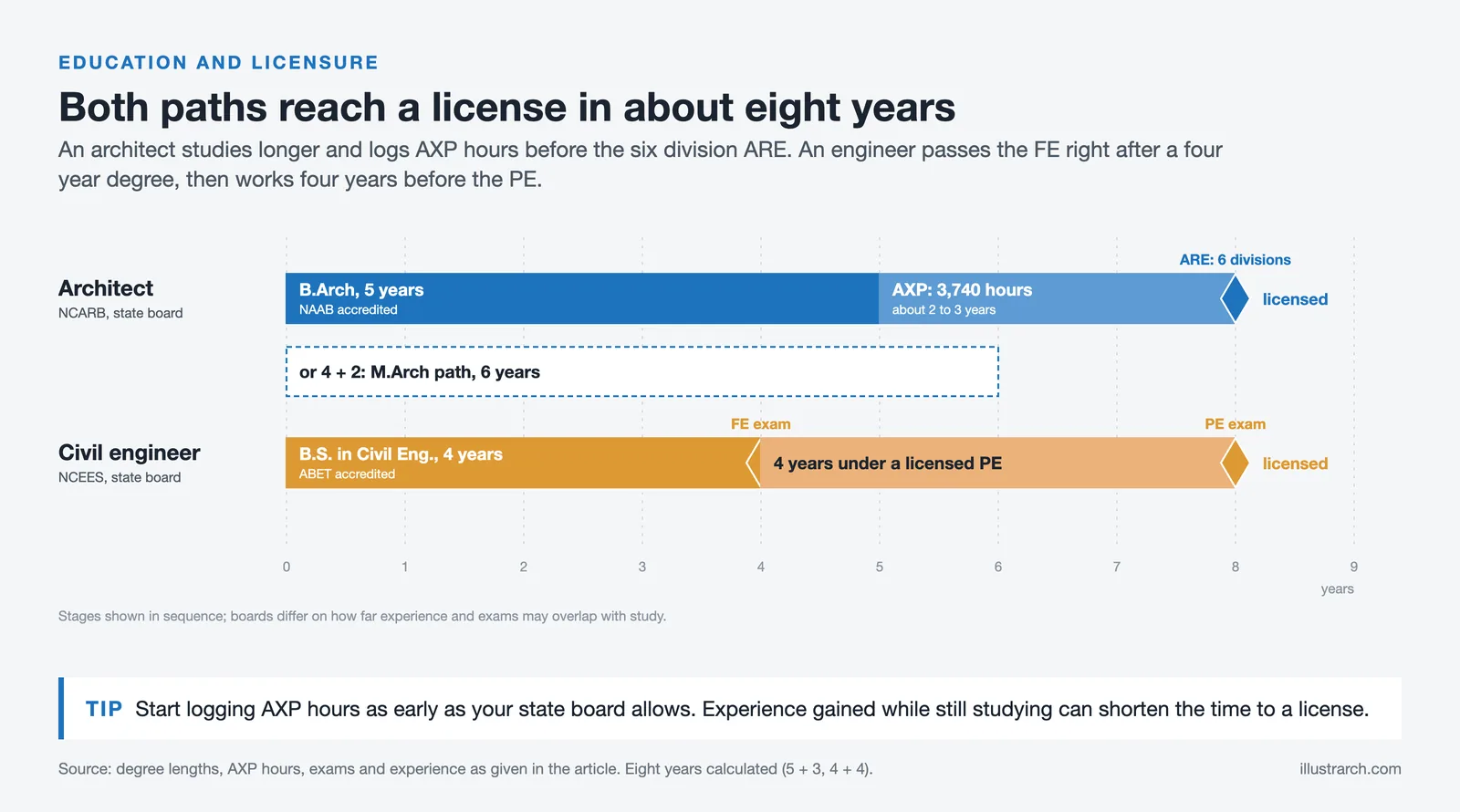
Task: Click the 'FE exam' label
Action: coord(761,424)
